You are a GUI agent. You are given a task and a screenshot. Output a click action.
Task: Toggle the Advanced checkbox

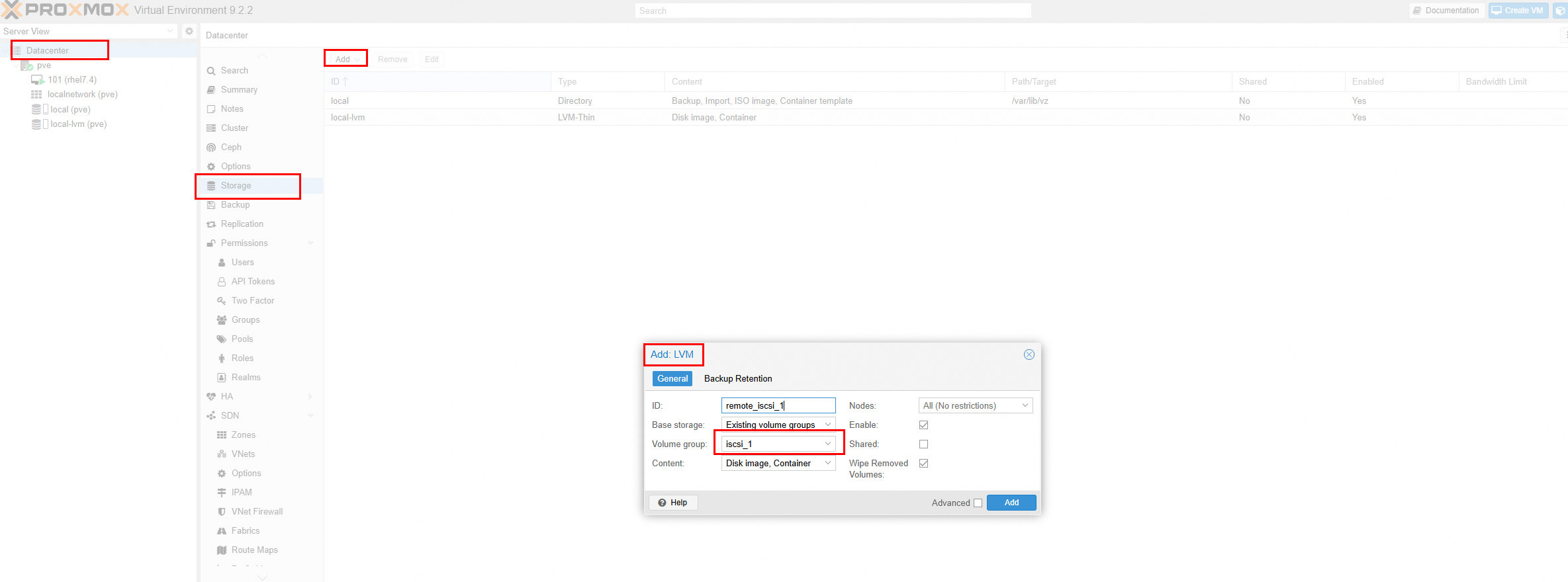(x=978, y=503)
